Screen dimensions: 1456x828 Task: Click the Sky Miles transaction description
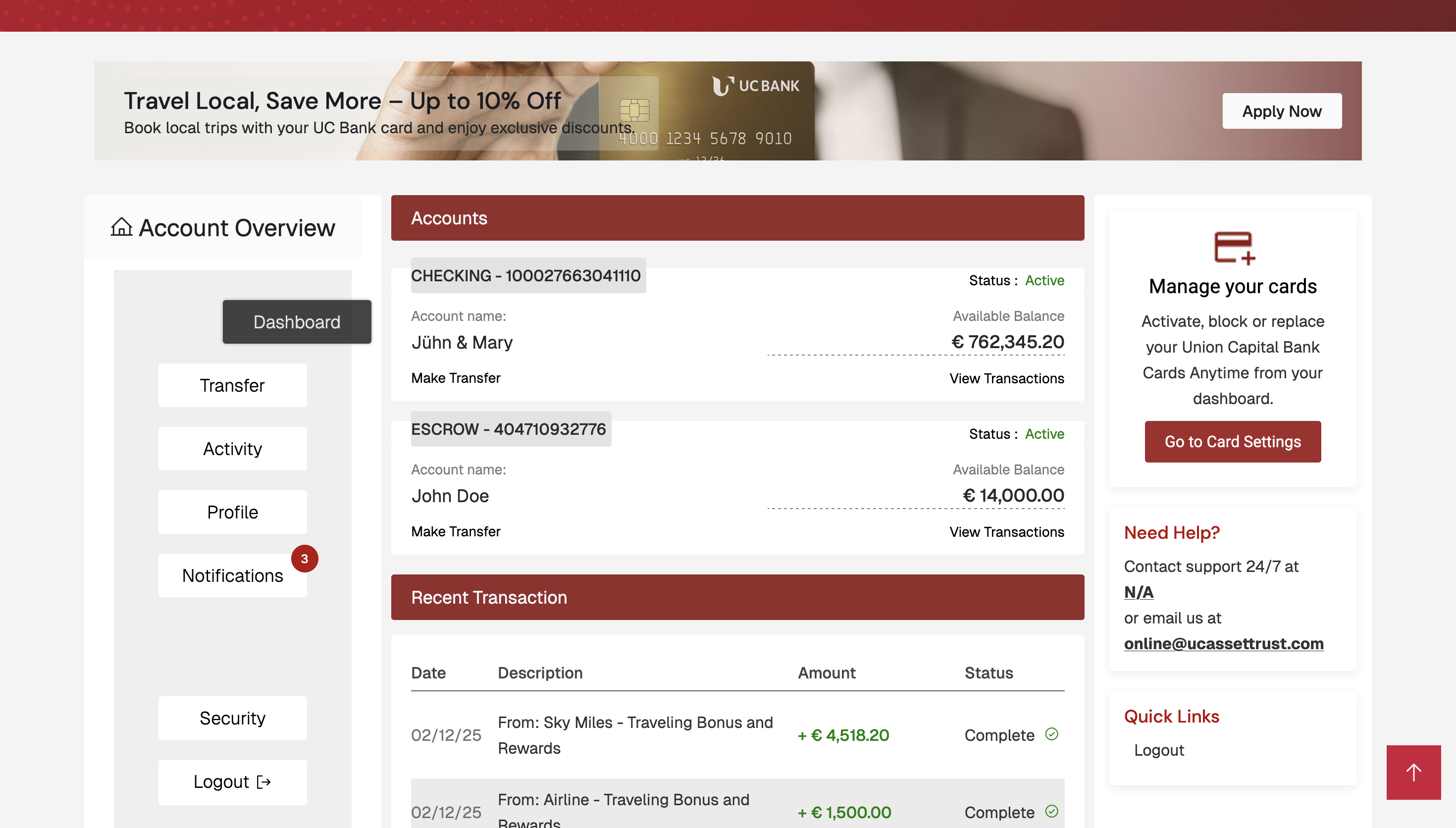coord(635,735)
